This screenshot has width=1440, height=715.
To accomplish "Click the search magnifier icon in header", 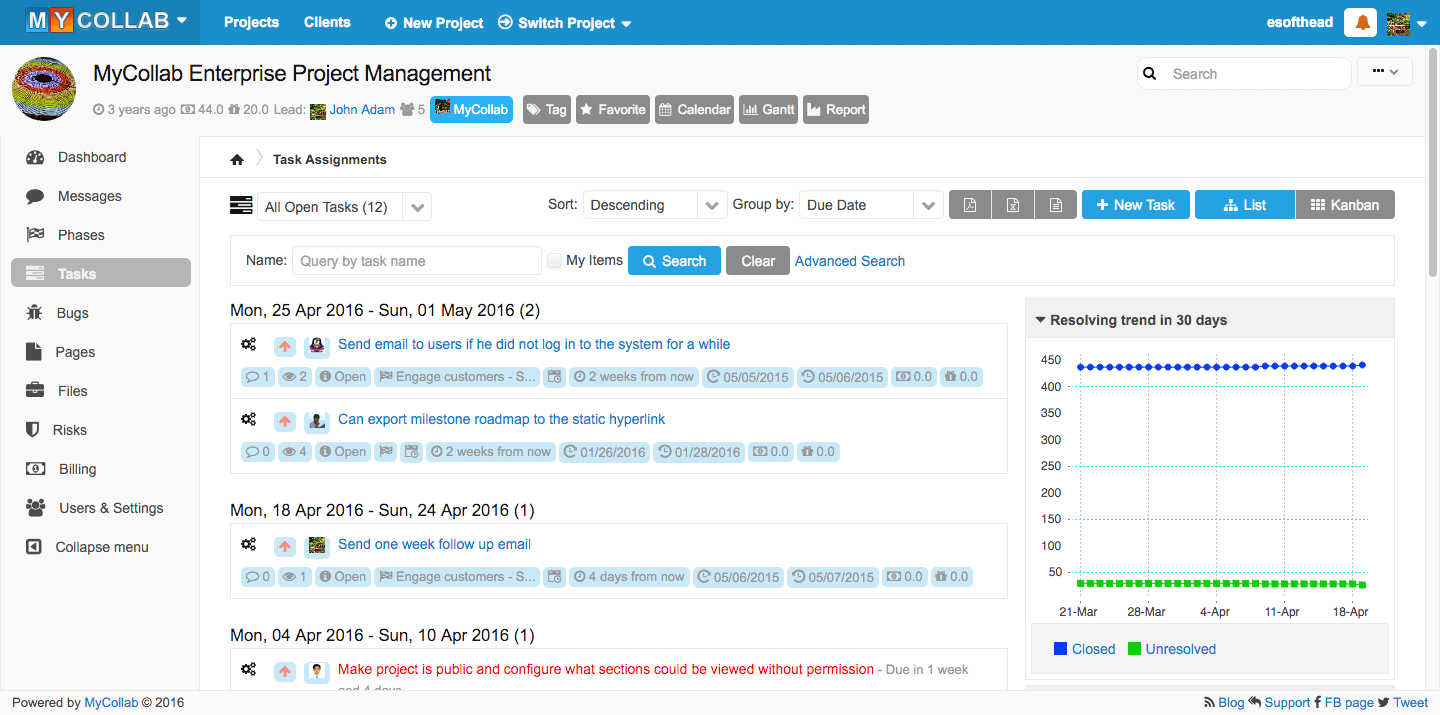I will pos(1150,74).
